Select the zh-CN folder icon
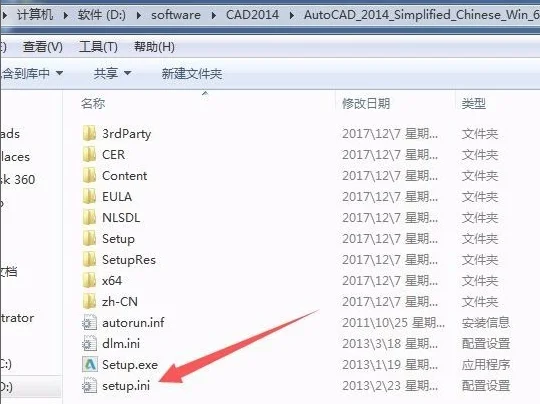This screenshot has height=404, width=540. (x=90, y=301)
